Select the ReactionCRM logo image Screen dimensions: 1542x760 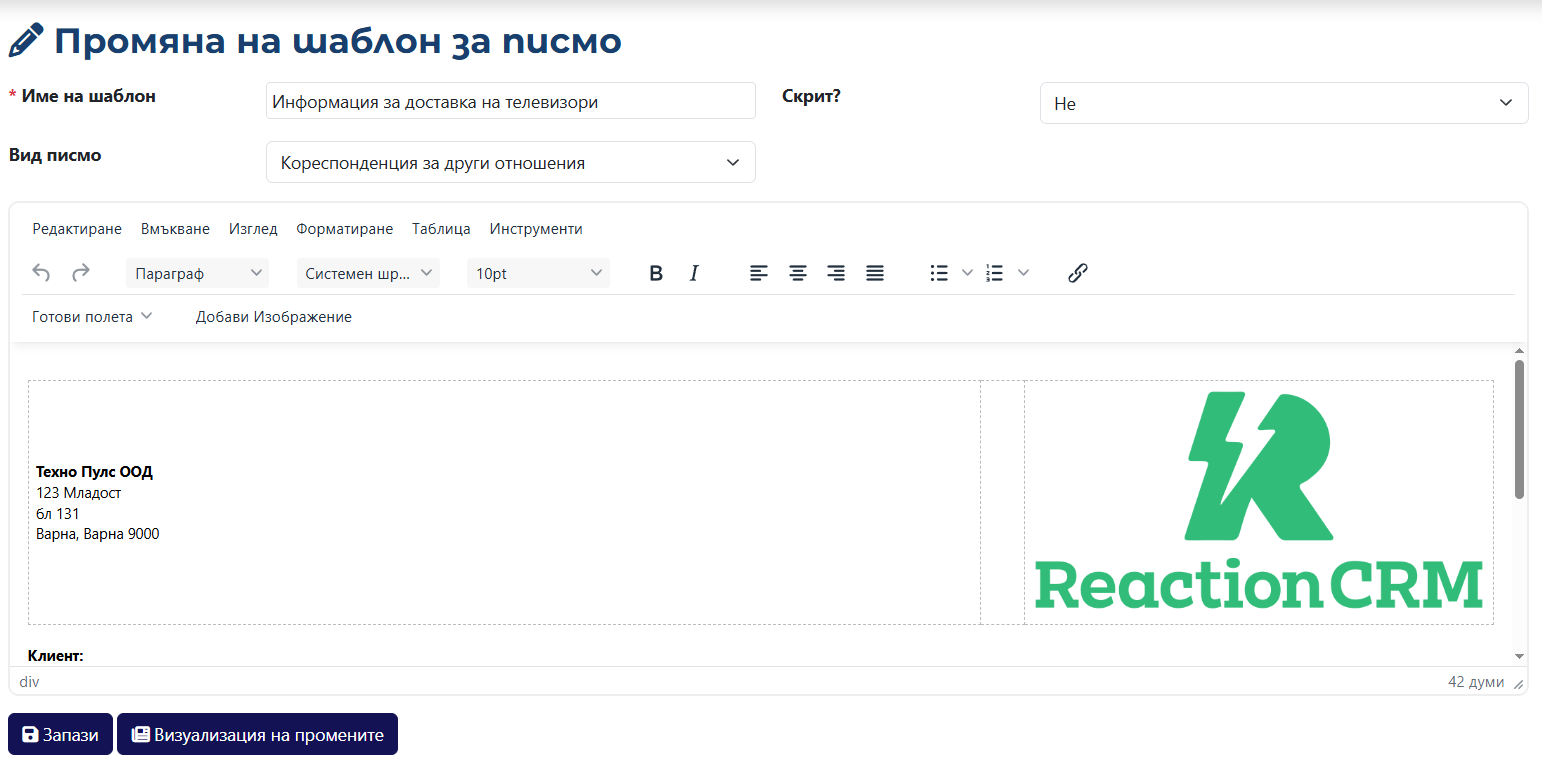(x=1258, y=501)
